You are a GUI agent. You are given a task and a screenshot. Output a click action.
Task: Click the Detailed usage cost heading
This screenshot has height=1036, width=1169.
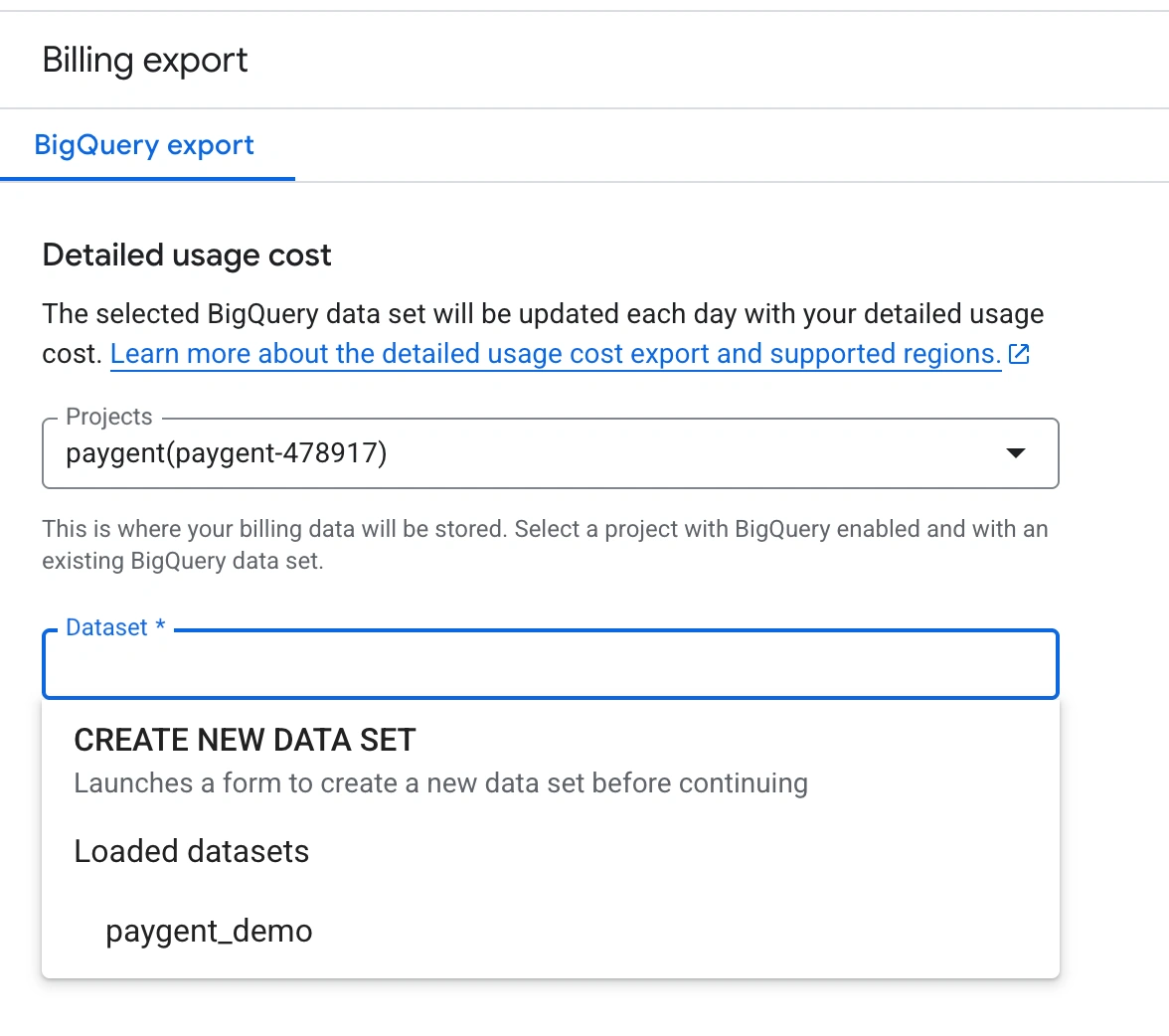(187, 256)
